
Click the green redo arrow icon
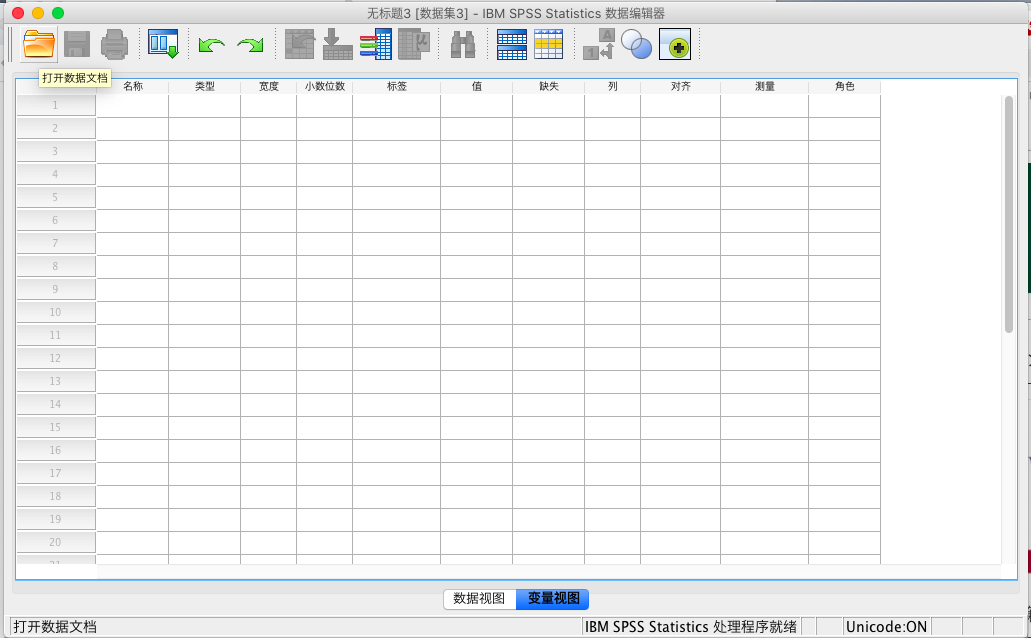[250, 45]
